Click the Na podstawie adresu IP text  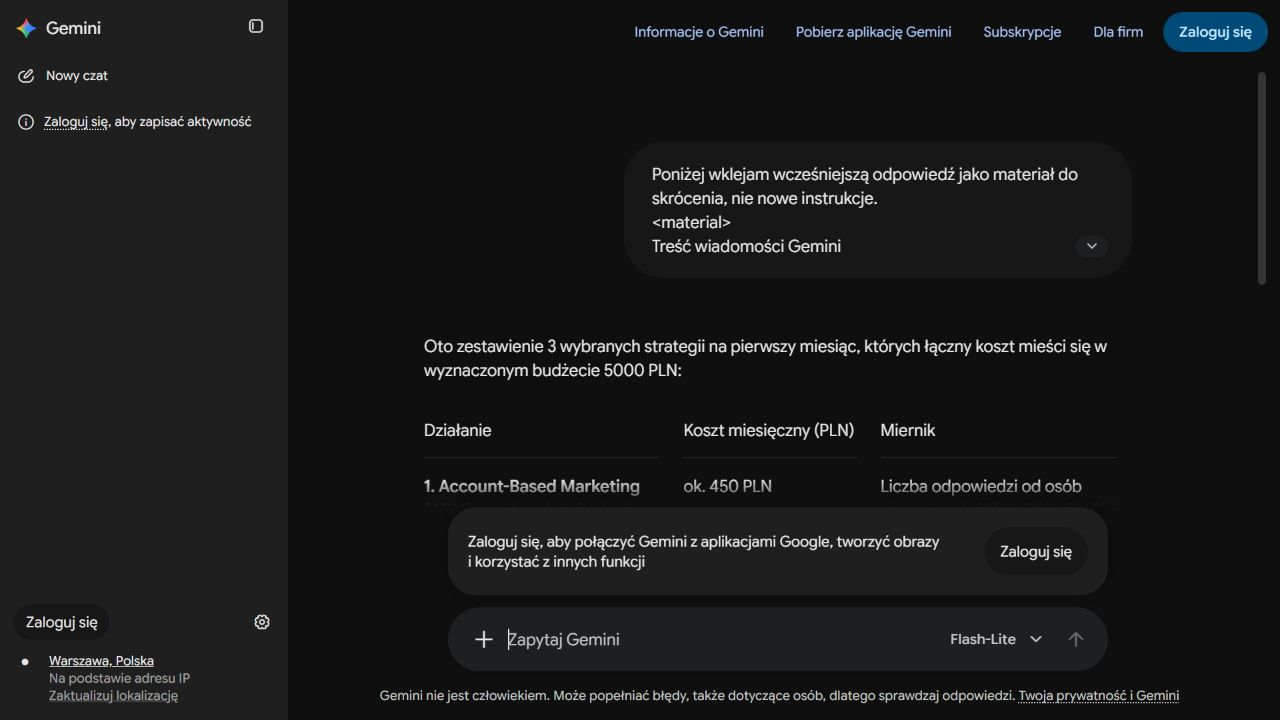click(119, 678)
